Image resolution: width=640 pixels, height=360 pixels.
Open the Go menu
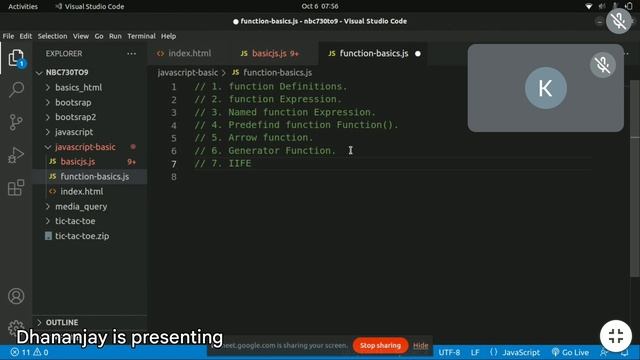(99, 36)
